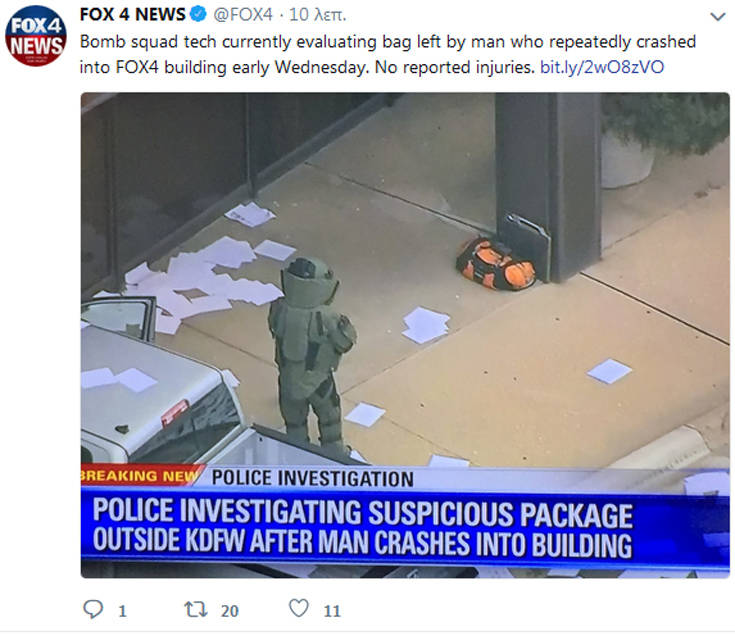Click the @FOX4 handle
This screenshot has width=735, height=636.
(243, 15)
